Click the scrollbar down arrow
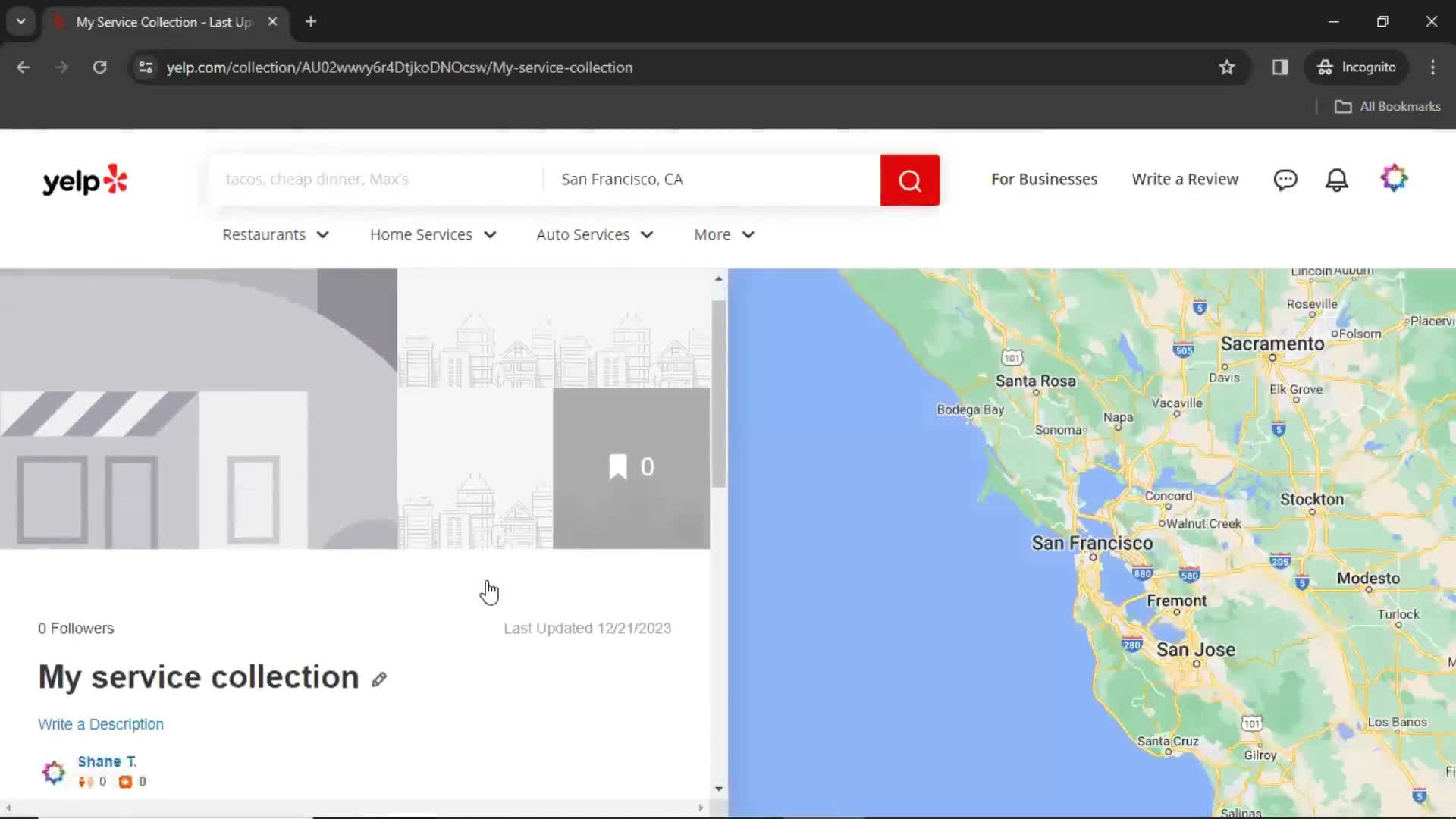The width and height of the screenshot is (1456, 819). [718, 789]
